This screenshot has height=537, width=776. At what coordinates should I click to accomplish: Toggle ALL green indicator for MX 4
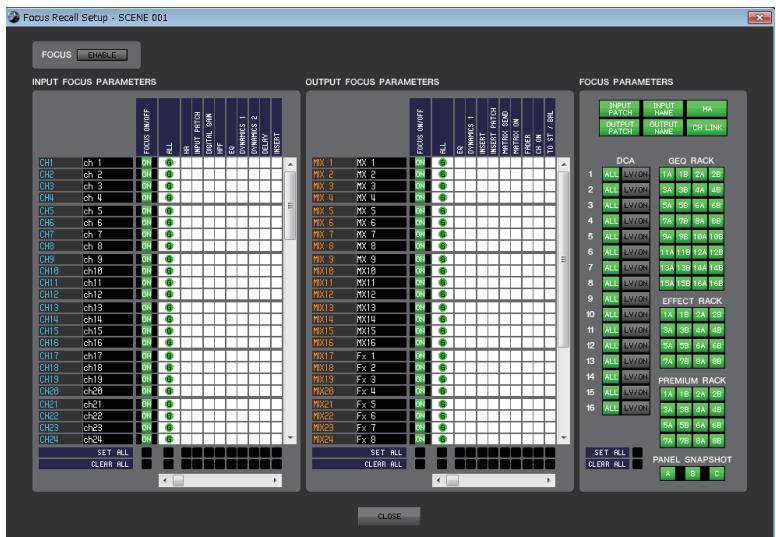tap(442, 197)
